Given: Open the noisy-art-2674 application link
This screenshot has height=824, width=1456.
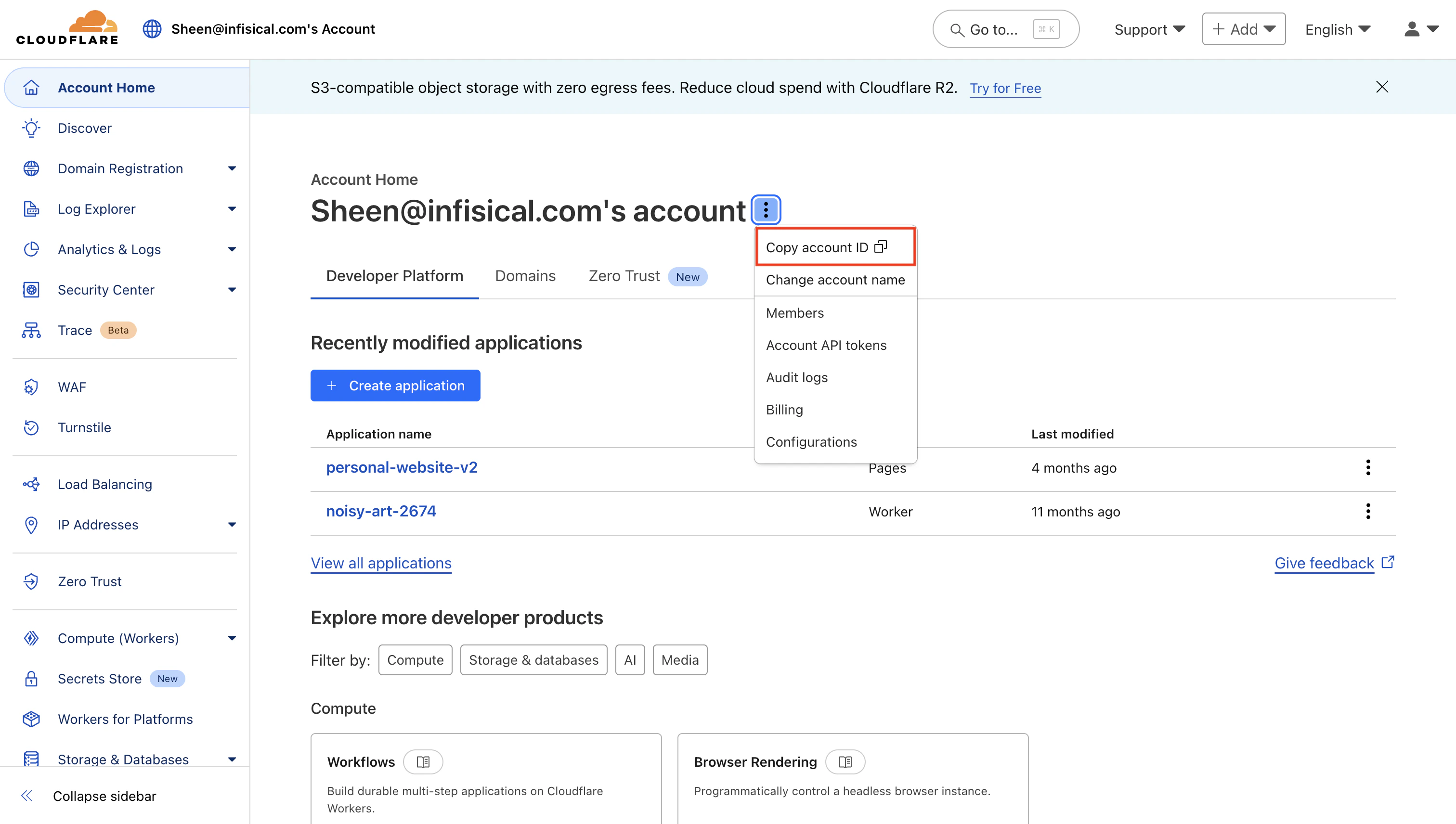Looking at the screenshot, I should point(381,511).
